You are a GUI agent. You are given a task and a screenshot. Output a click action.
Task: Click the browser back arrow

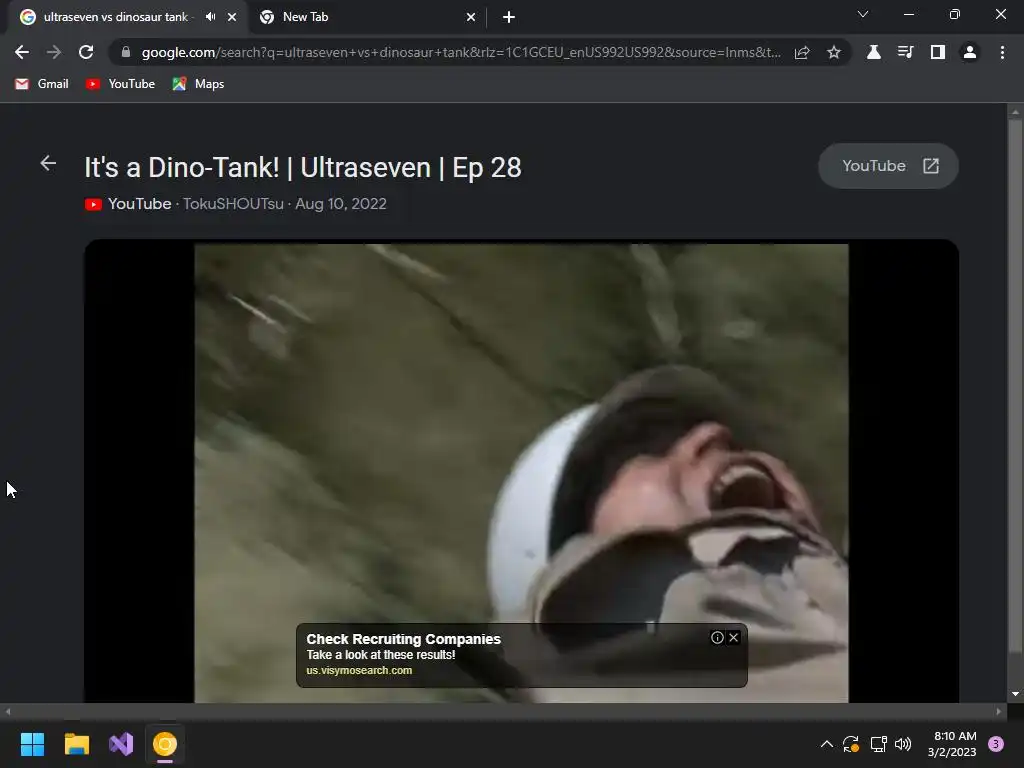tap(22, 52)
